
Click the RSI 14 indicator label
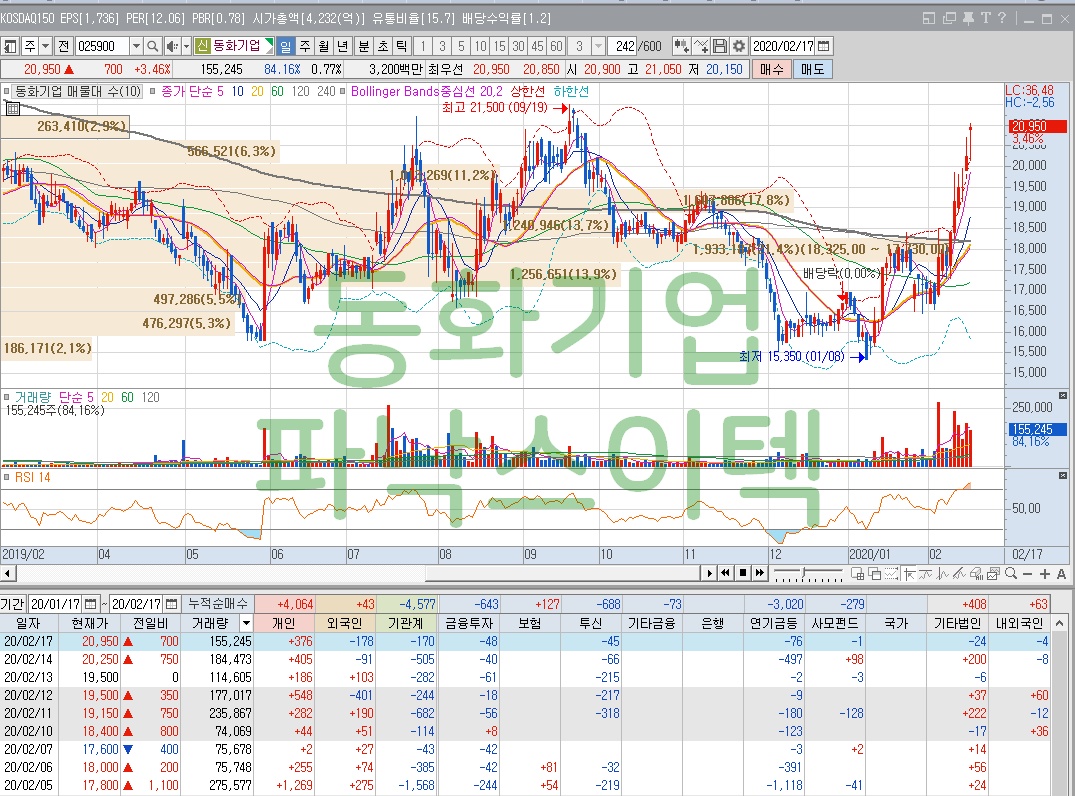pos(32,477)
